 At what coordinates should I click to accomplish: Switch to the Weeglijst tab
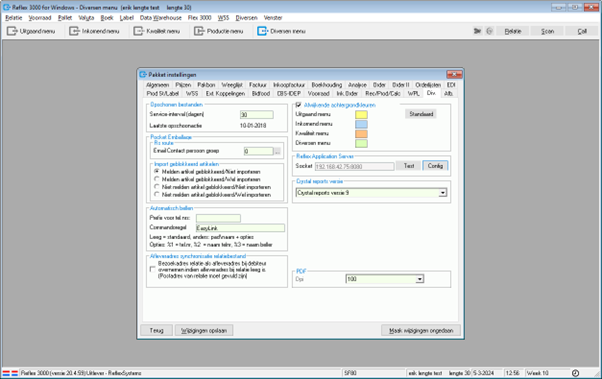pos(232,85)
